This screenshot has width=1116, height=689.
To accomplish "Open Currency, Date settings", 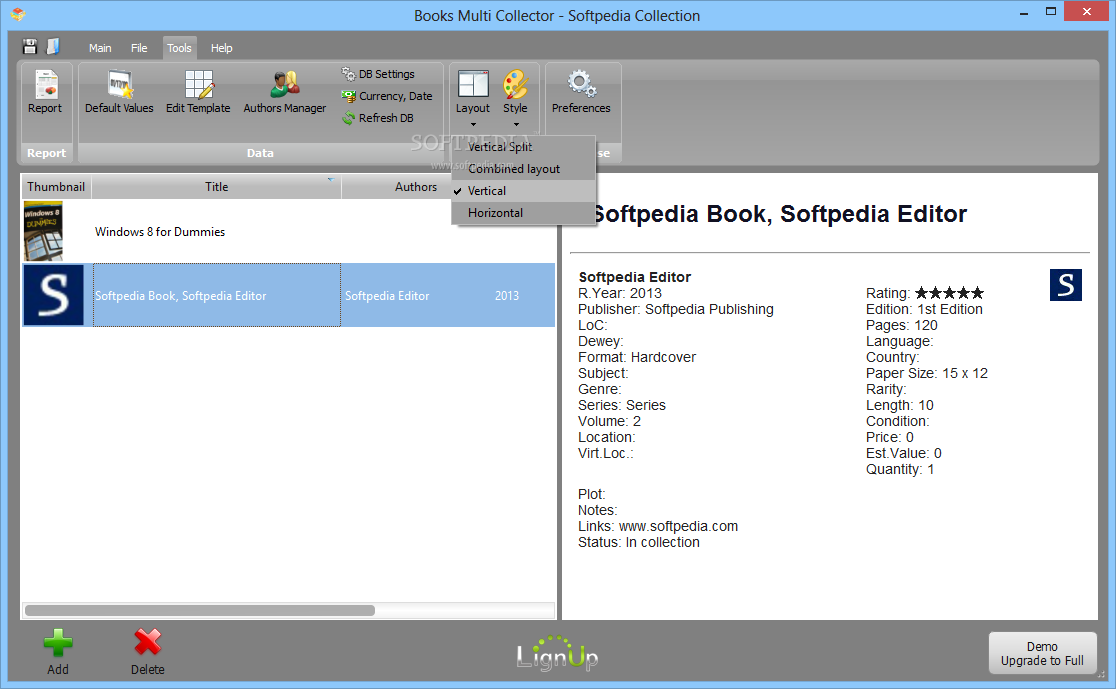I will tap(386, 96).
